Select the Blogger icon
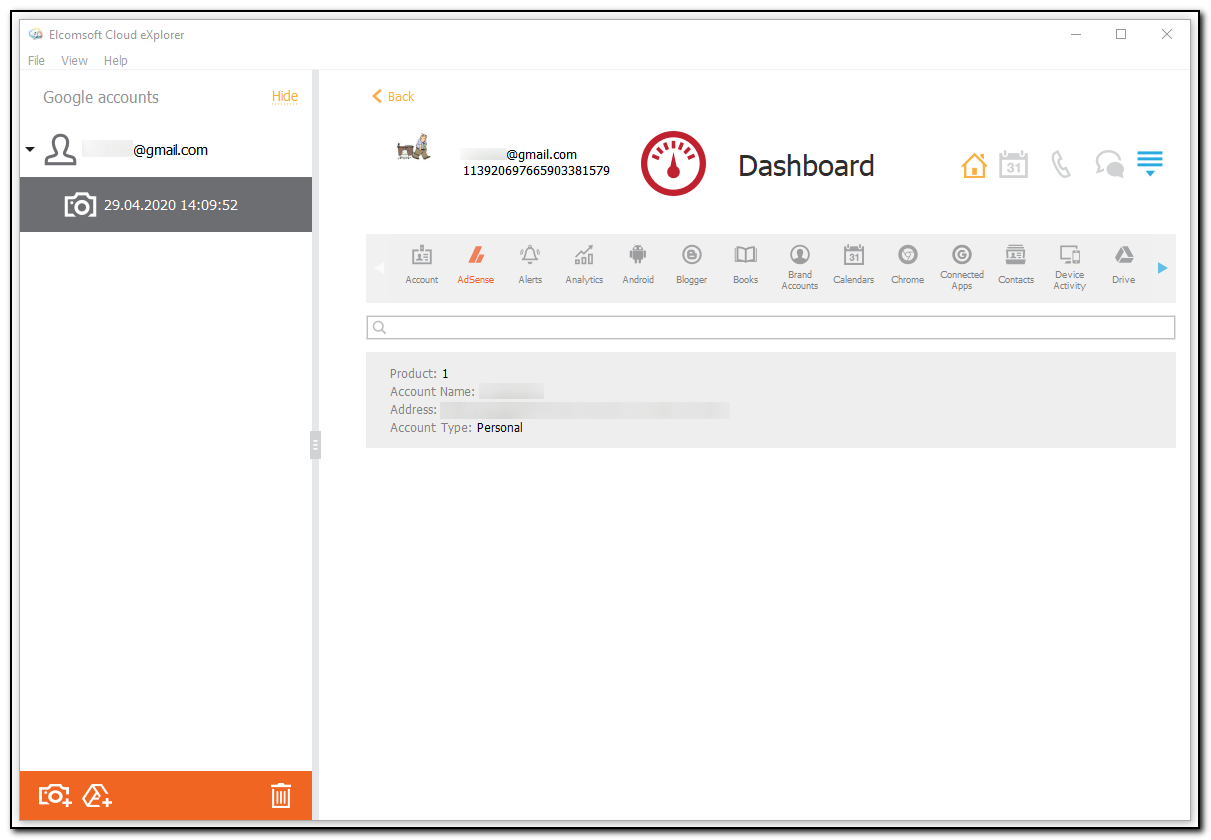This screenshot has height=840, width=1211. pos(691,264)
